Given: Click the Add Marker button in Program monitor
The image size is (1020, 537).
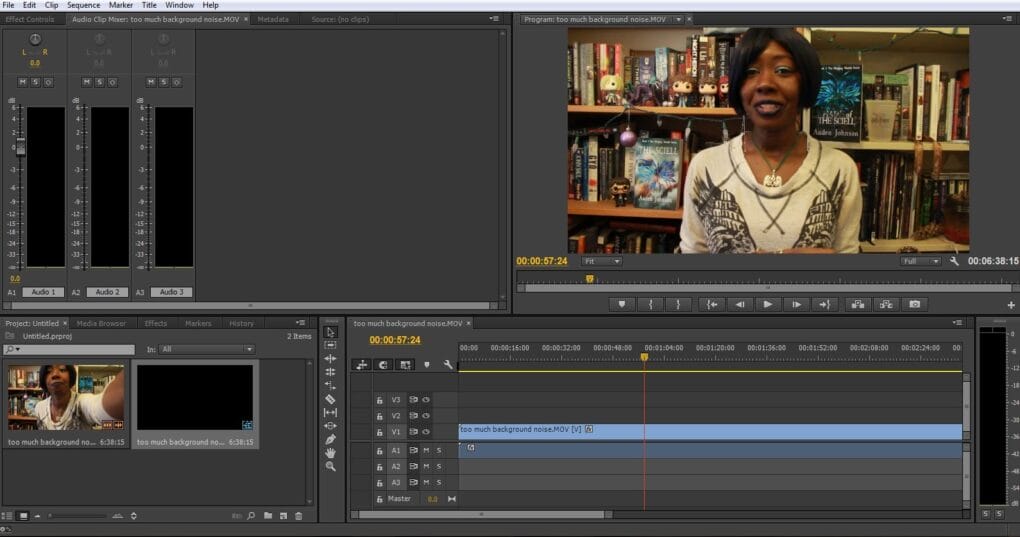Looking at the screenshot, I should click(622, 304).
